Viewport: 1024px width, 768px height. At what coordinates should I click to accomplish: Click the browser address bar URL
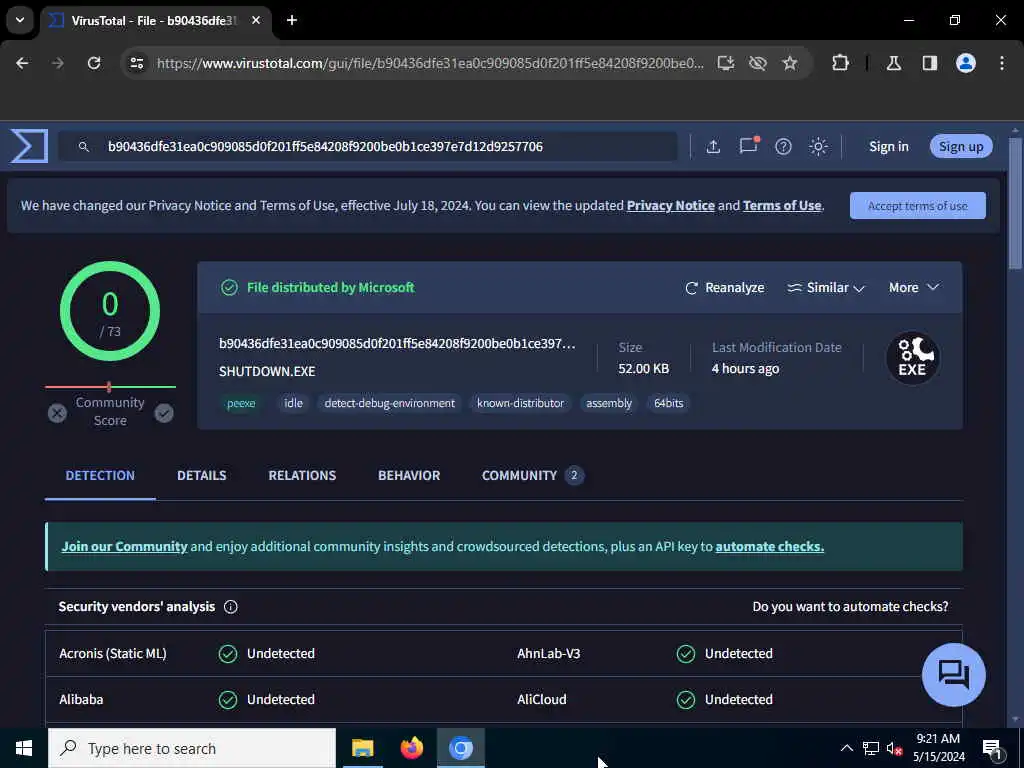click(x=430, y=63)
